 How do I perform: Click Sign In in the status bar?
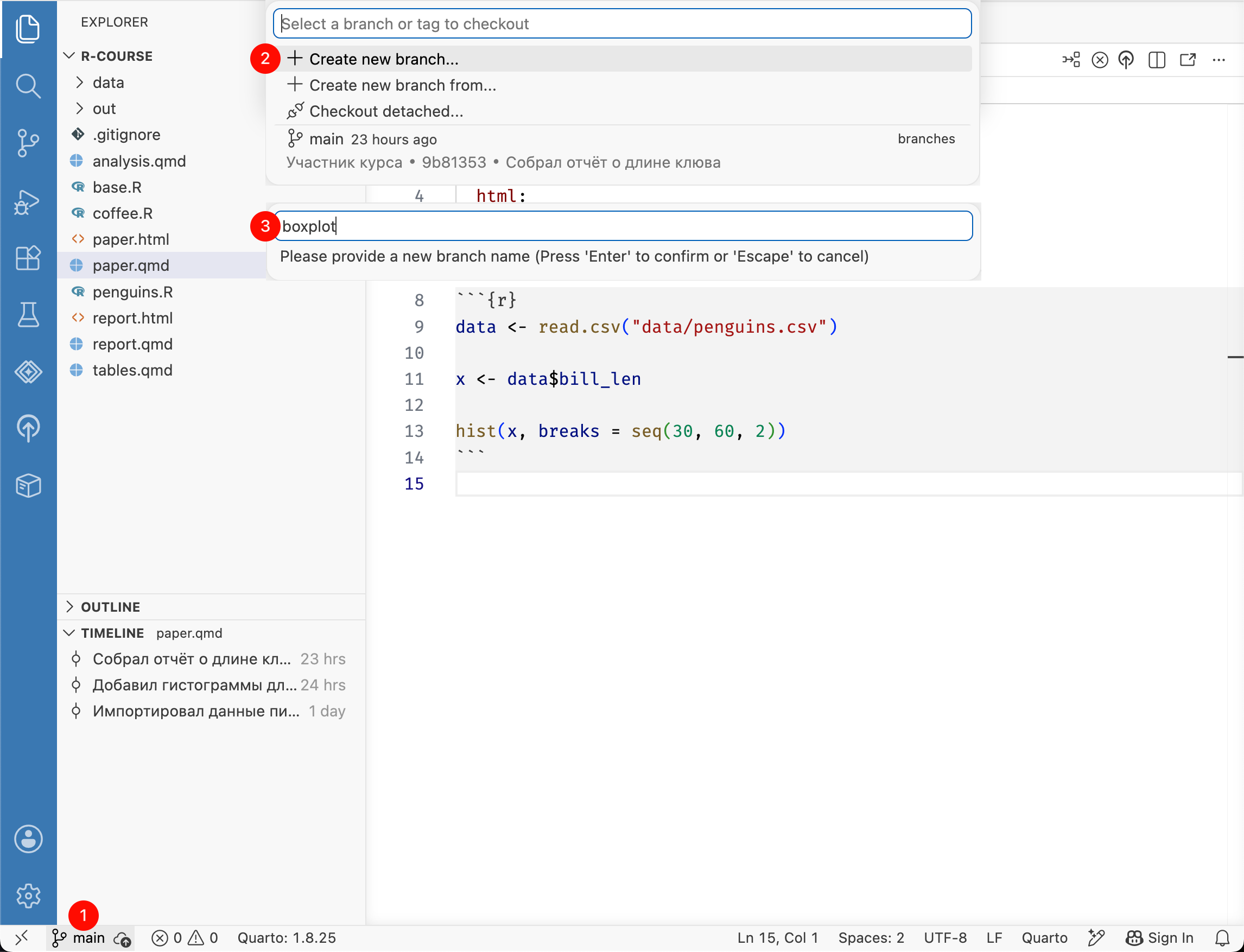pyautogui.click(x=1159, y=938)
